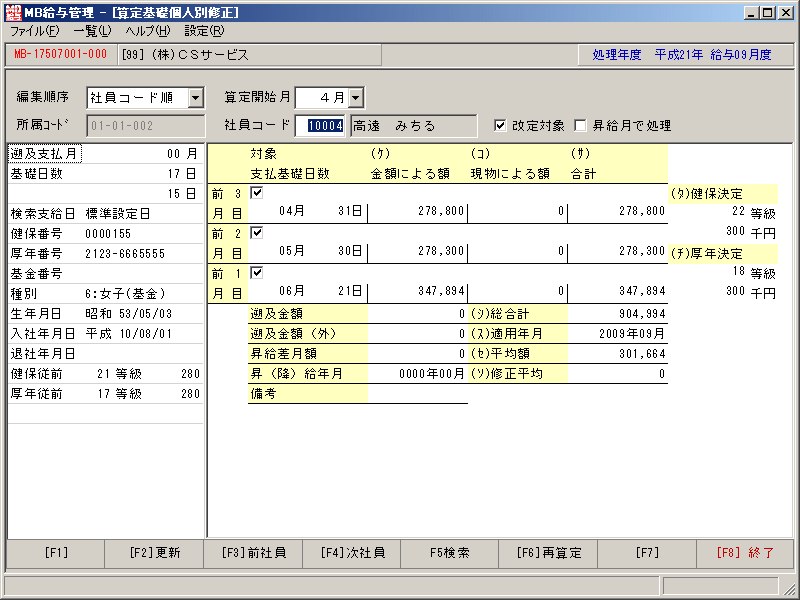Click the 備考 remarks field
Screen dimensions: 800x600
[x=417, y=394]
